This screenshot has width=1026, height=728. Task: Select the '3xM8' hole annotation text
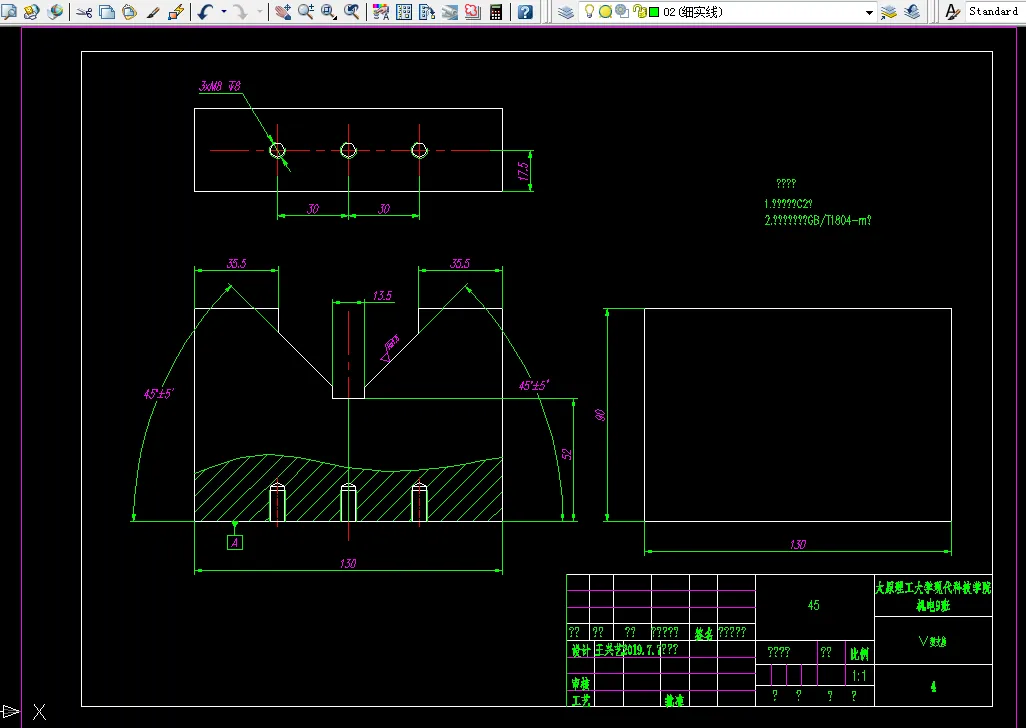[220, 86]
